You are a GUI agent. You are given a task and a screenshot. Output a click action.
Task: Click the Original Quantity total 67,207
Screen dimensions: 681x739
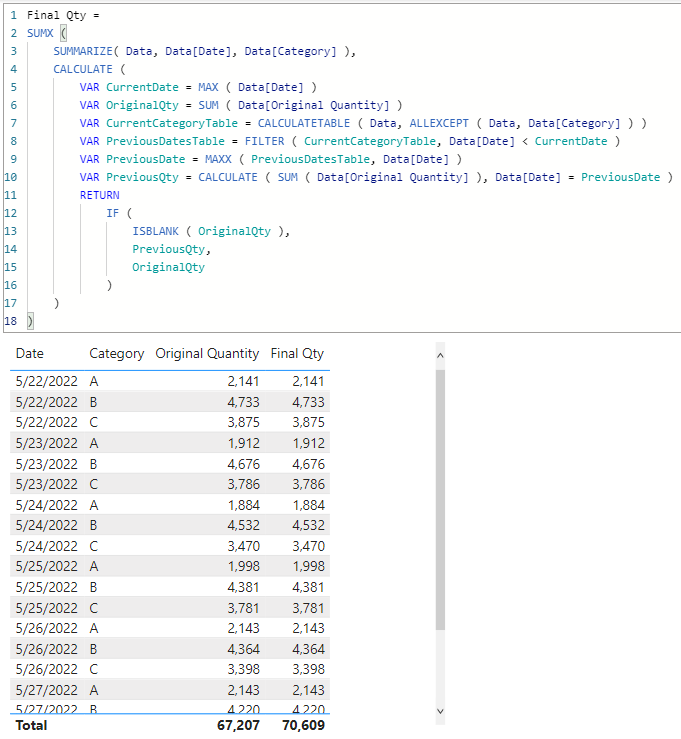pos(238,725)
